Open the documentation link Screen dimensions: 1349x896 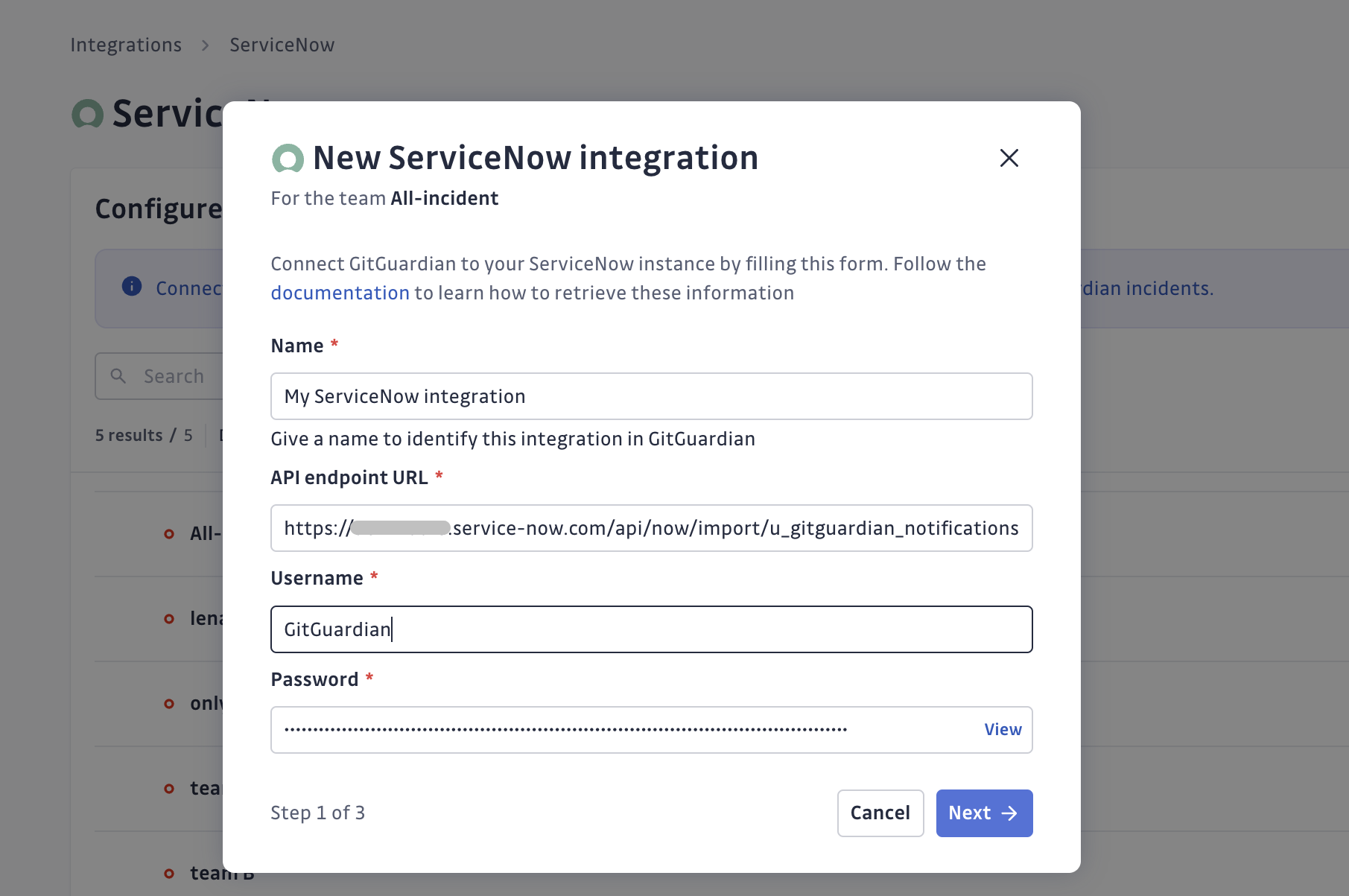coord(340,293)
